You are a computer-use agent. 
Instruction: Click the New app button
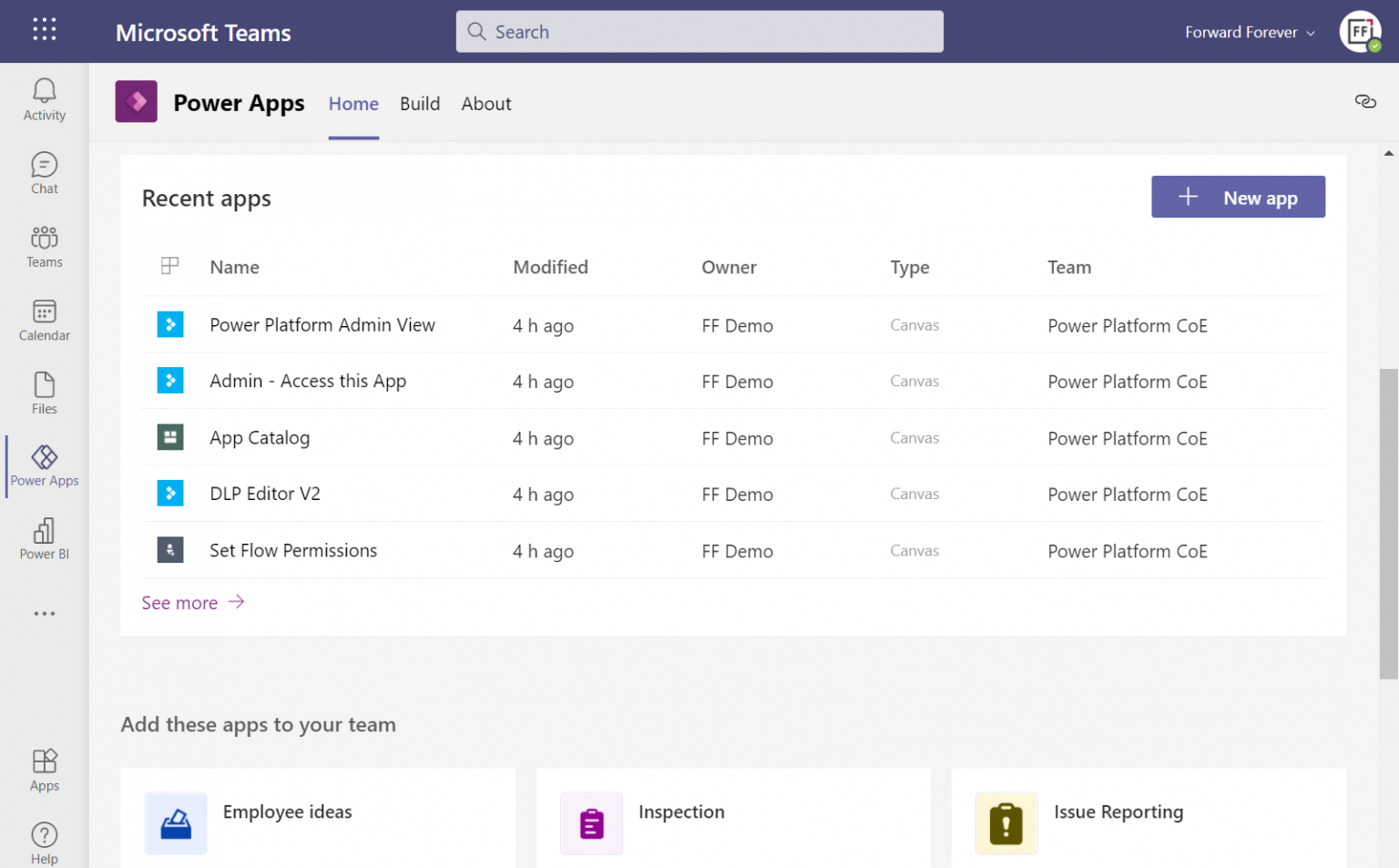(x=1237, y=197)
